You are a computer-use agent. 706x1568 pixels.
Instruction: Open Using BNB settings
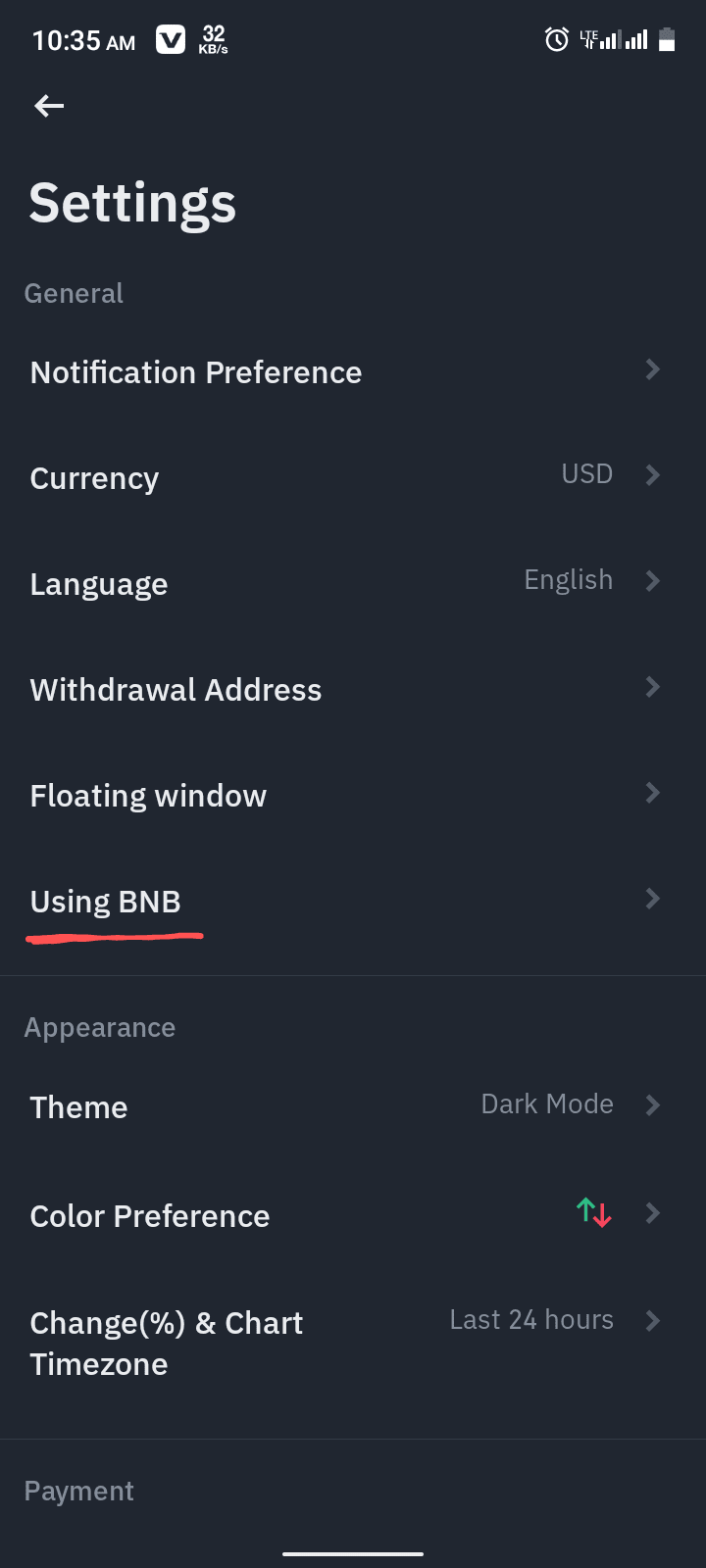point(106,902)
